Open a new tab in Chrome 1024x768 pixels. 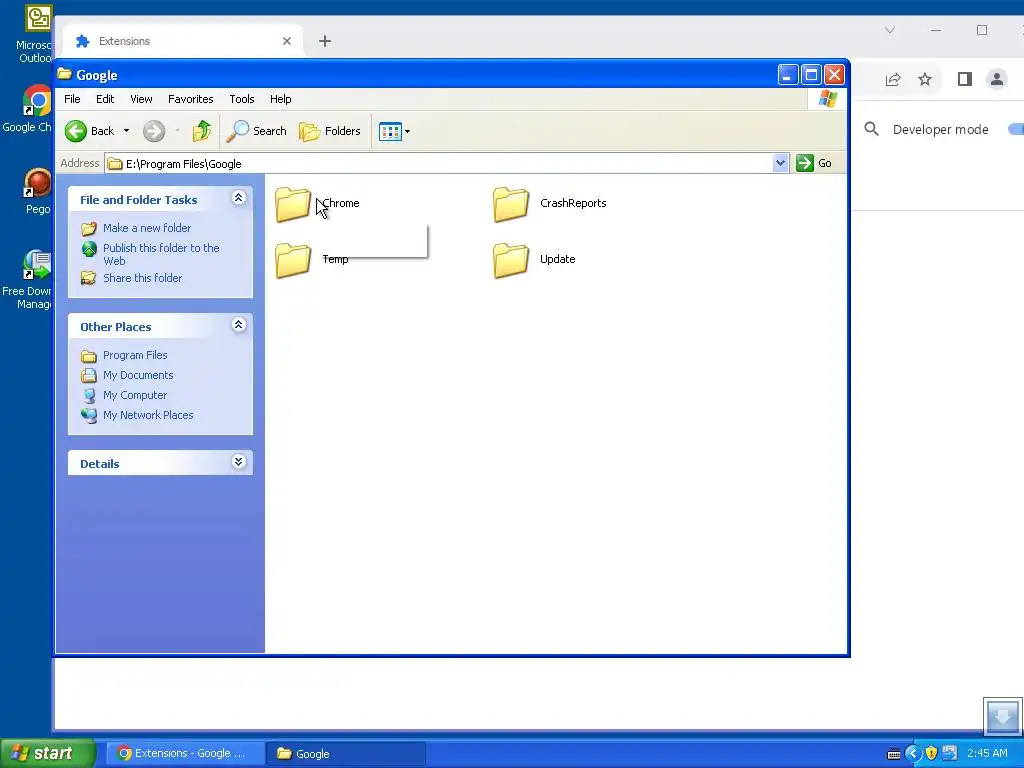325,41
